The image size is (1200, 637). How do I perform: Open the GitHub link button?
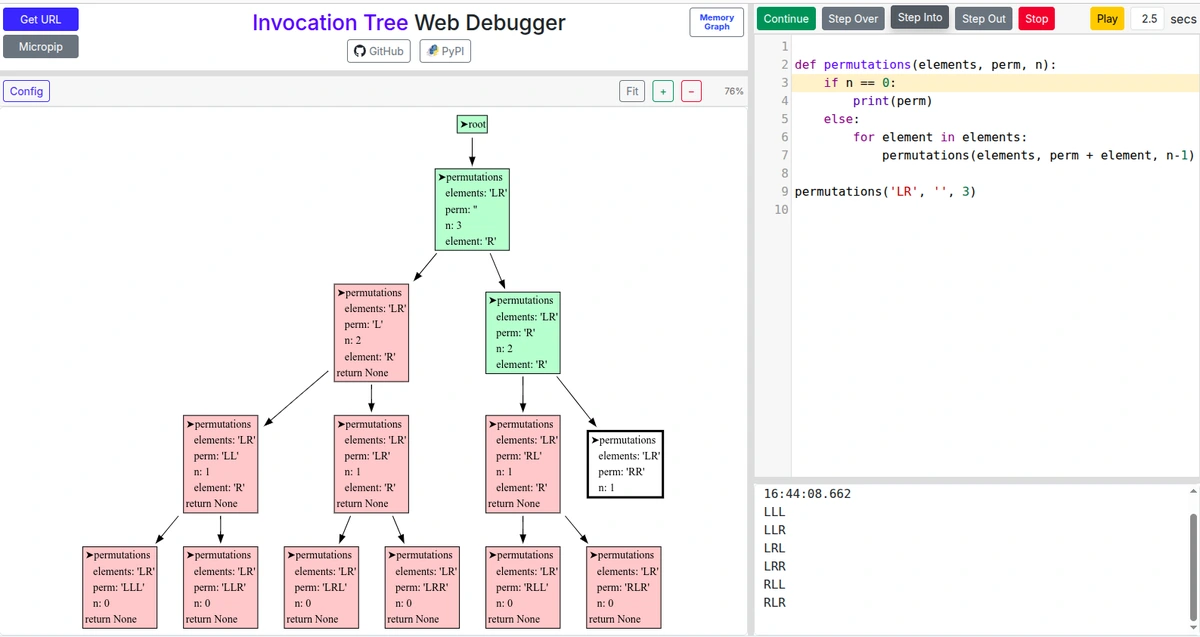click(379, 51)
